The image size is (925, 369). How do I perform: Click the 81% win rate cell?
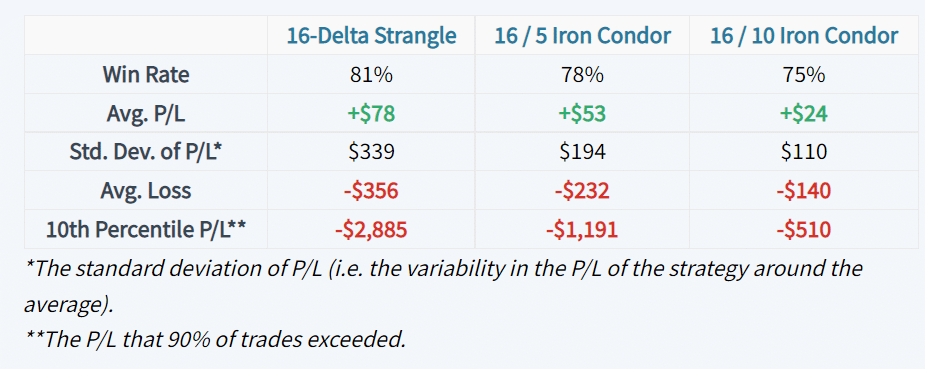[x=371, y=75]
